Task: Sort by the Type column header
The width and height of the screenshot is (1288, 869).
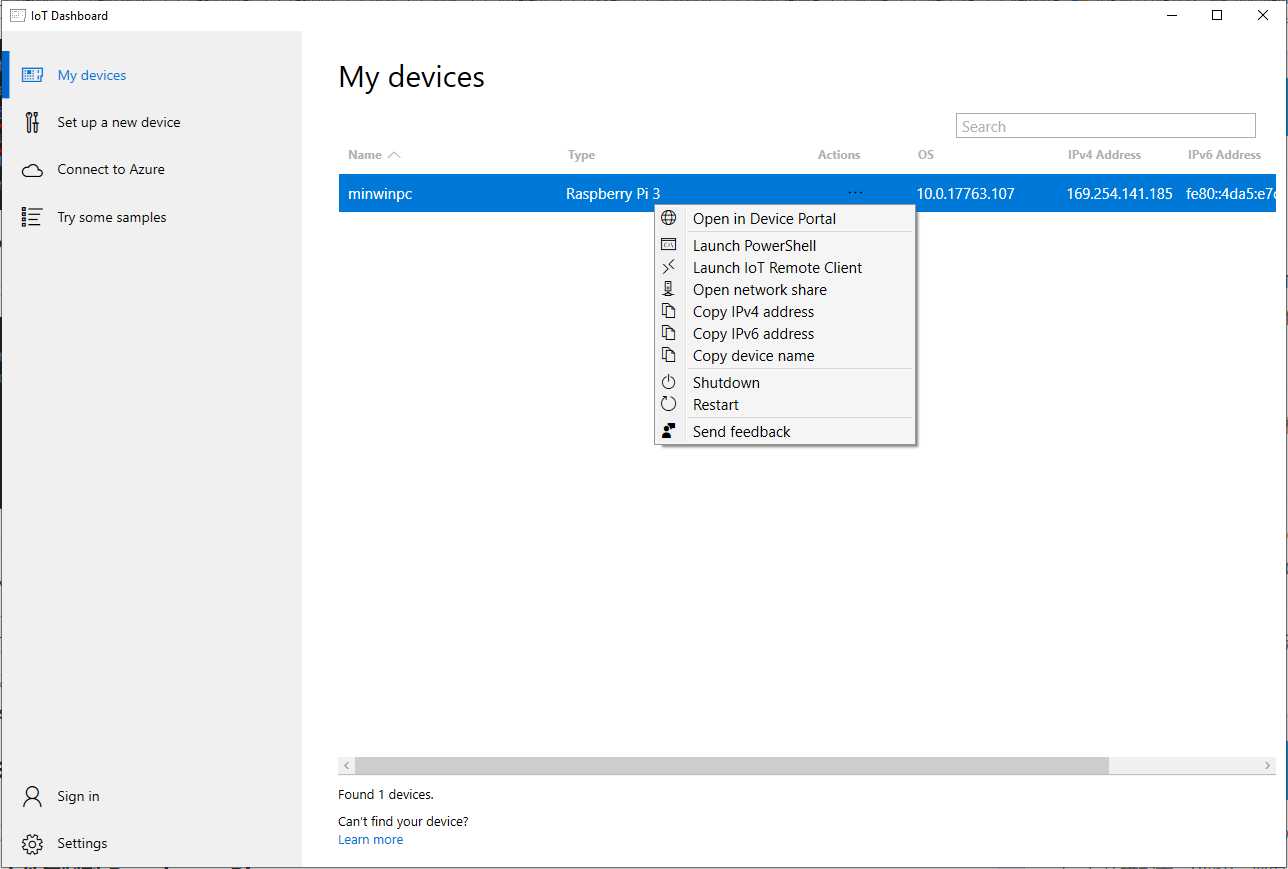Action: (581, 155)
